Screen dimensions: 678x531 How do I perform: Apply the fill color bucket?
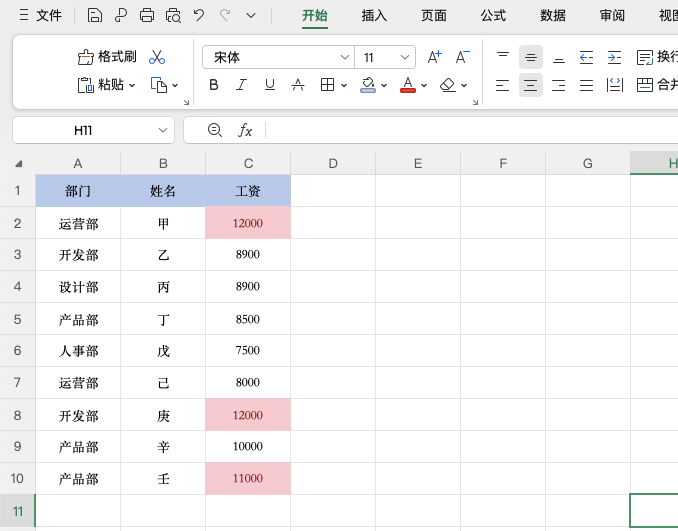pyautogui.click(x=368, y=85)
